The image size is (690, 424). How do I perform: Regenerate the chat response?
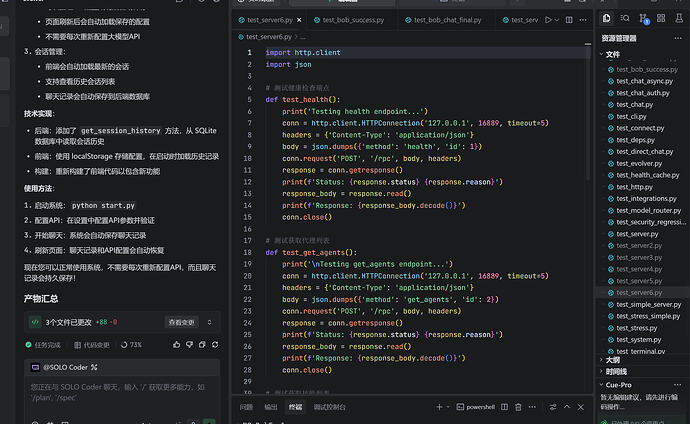(215, 345)
